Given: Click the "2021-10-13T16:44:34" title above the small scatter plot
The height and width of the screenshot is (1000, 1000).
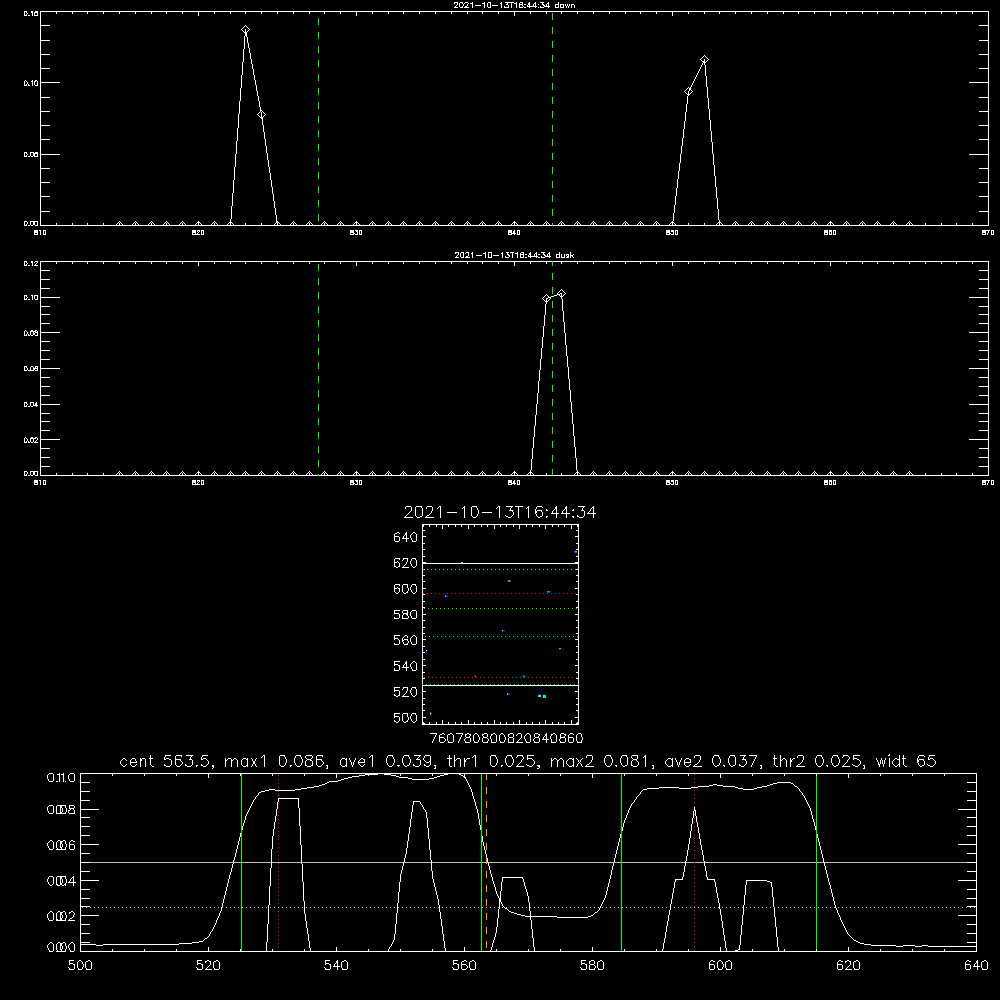Looking at the screenshot, I should 500,512.
